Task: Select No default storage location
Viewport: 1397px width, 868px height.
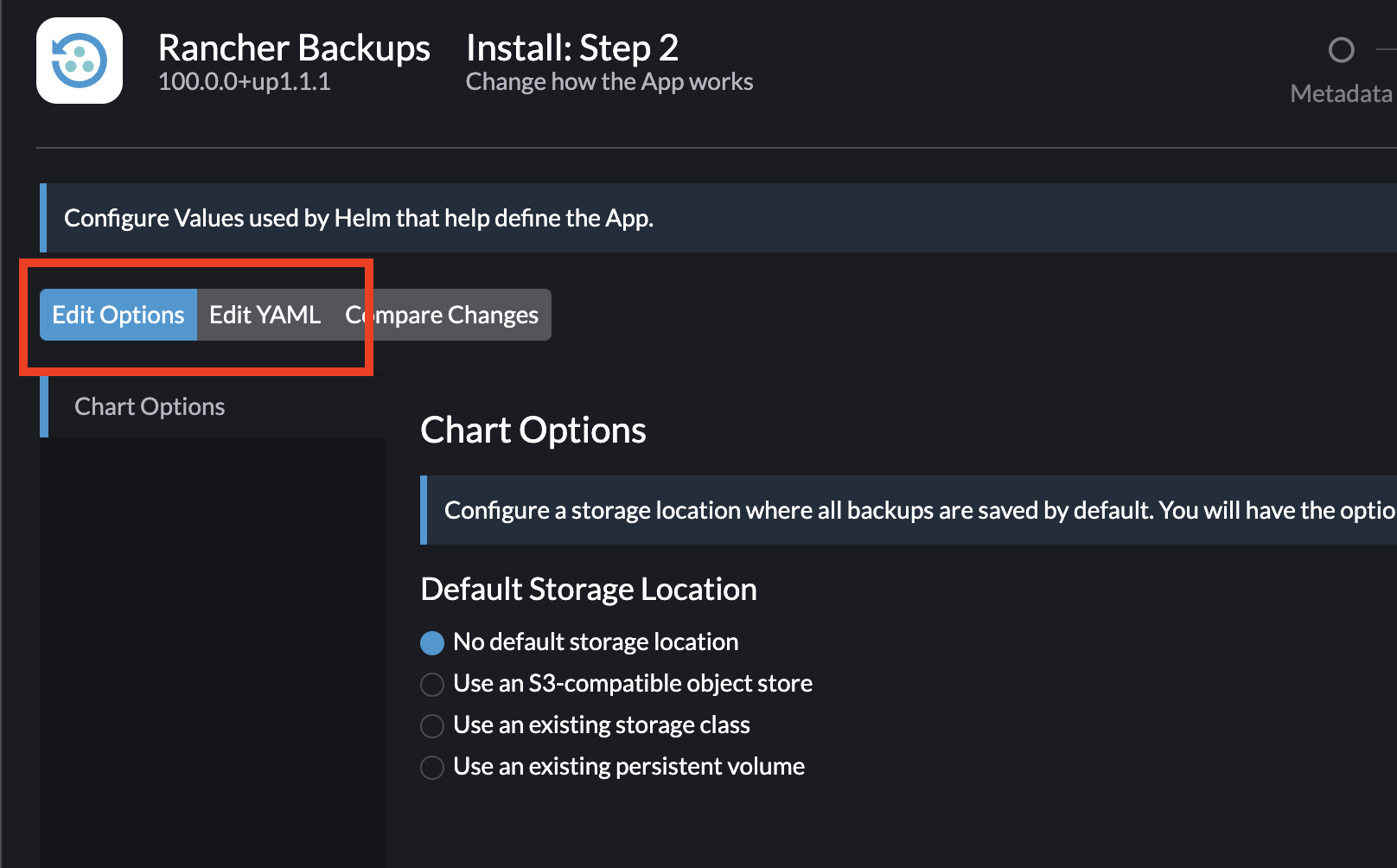Action: pyautogui.click(x=432, y=642)
